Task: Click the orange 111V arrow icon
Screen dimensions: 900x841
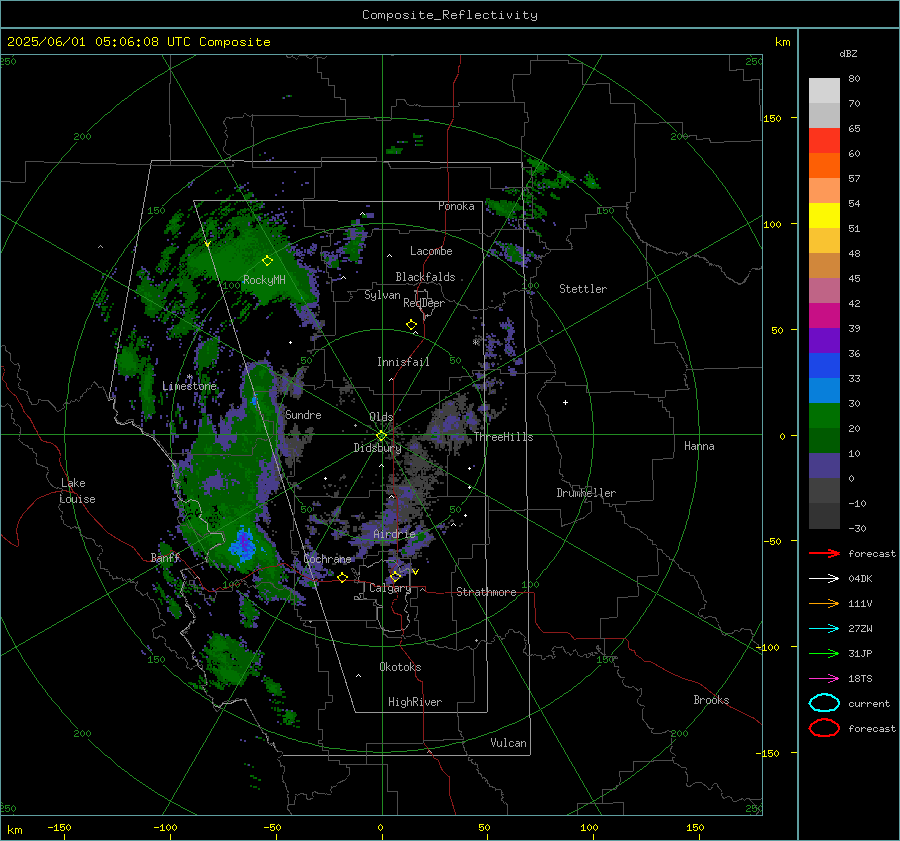Action: [824, 603]
